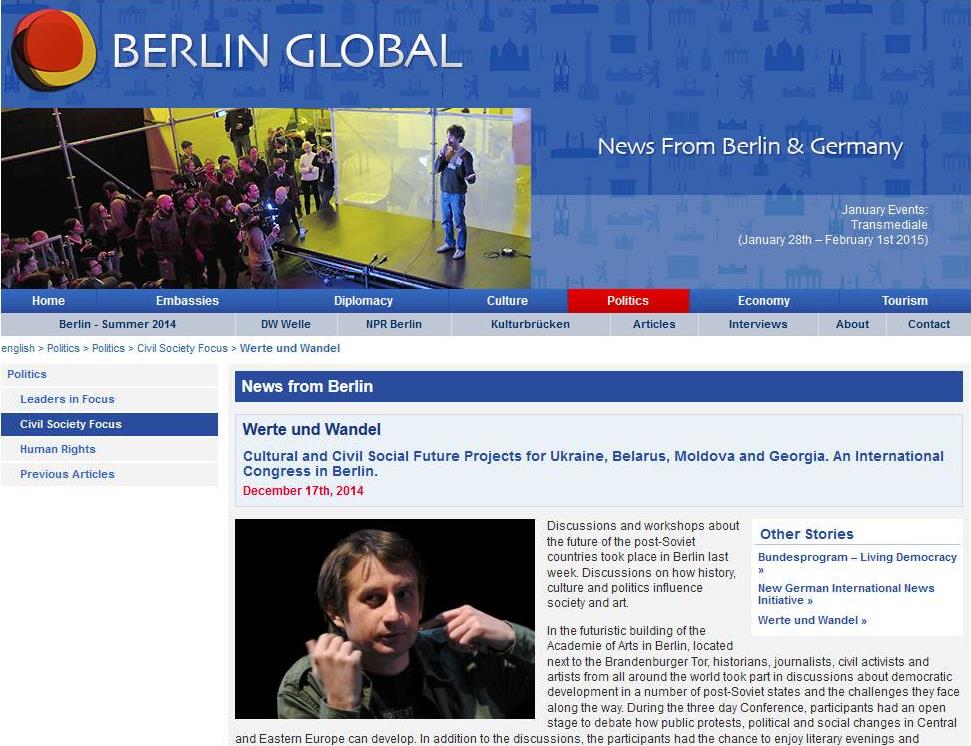971x746 pixels.
Task: Click the Other Stories heading
Action: tap(806, 534)
